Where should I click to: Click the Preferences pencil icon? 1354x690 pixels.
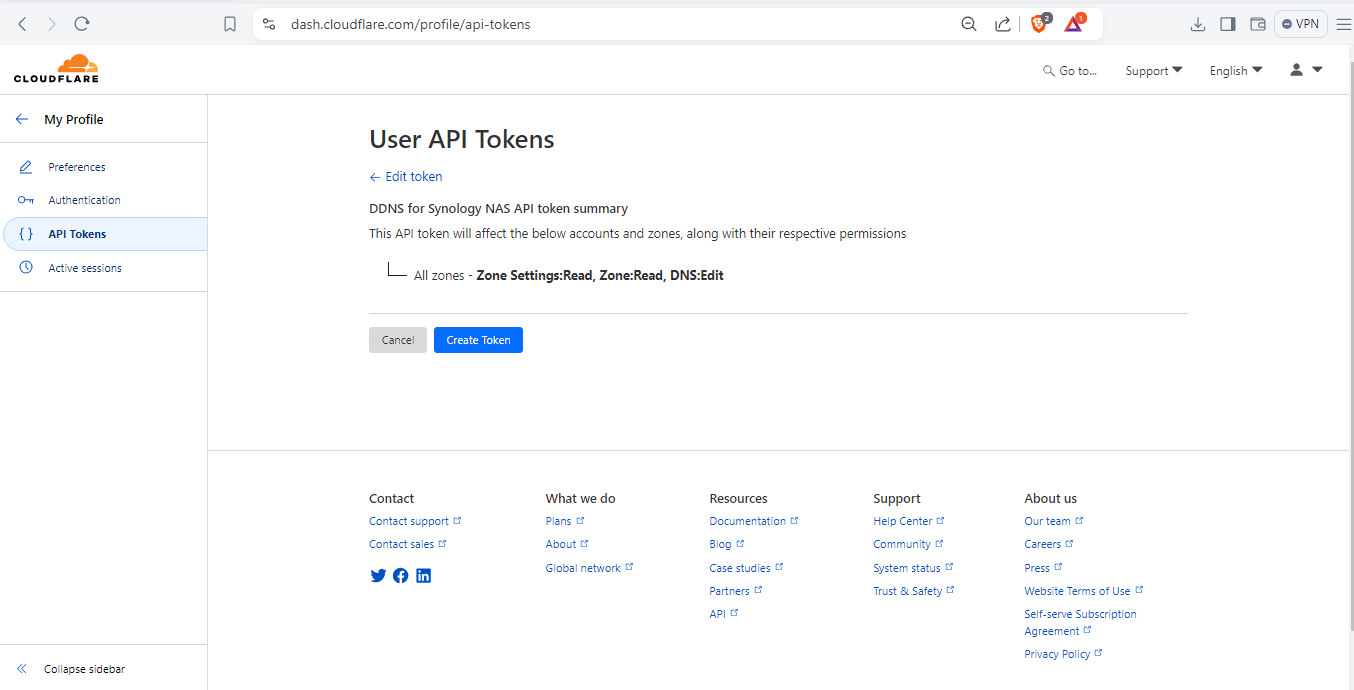26,167
